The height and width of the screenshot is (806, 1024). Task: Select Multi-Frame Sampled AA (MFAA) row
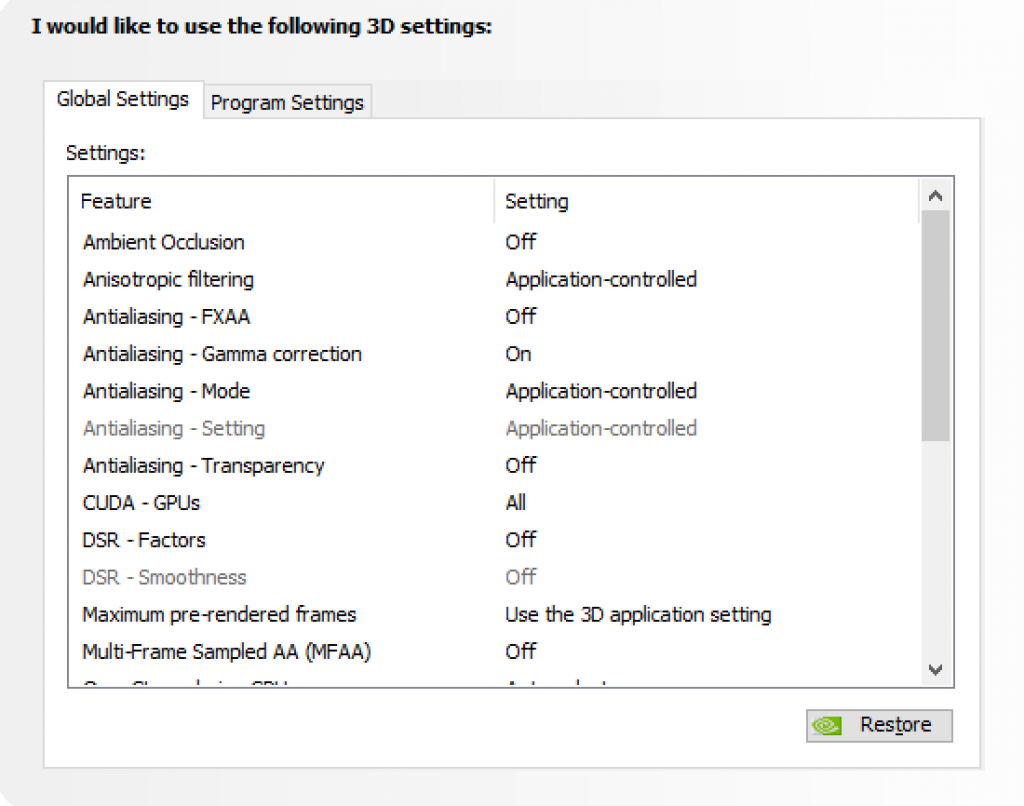click(227, 652)
